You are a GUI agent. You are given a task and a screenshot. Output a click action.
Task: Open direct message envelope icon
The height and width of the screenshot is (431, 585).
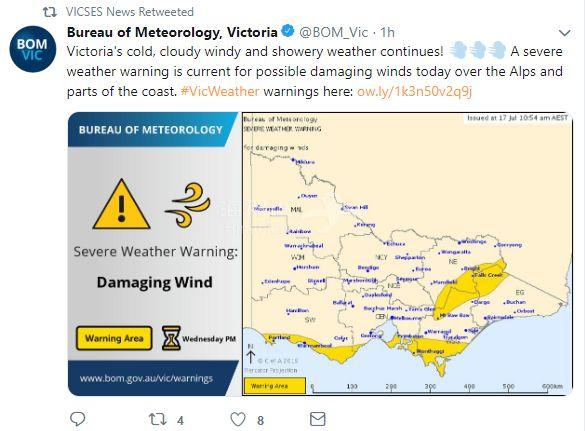(317, 419)
